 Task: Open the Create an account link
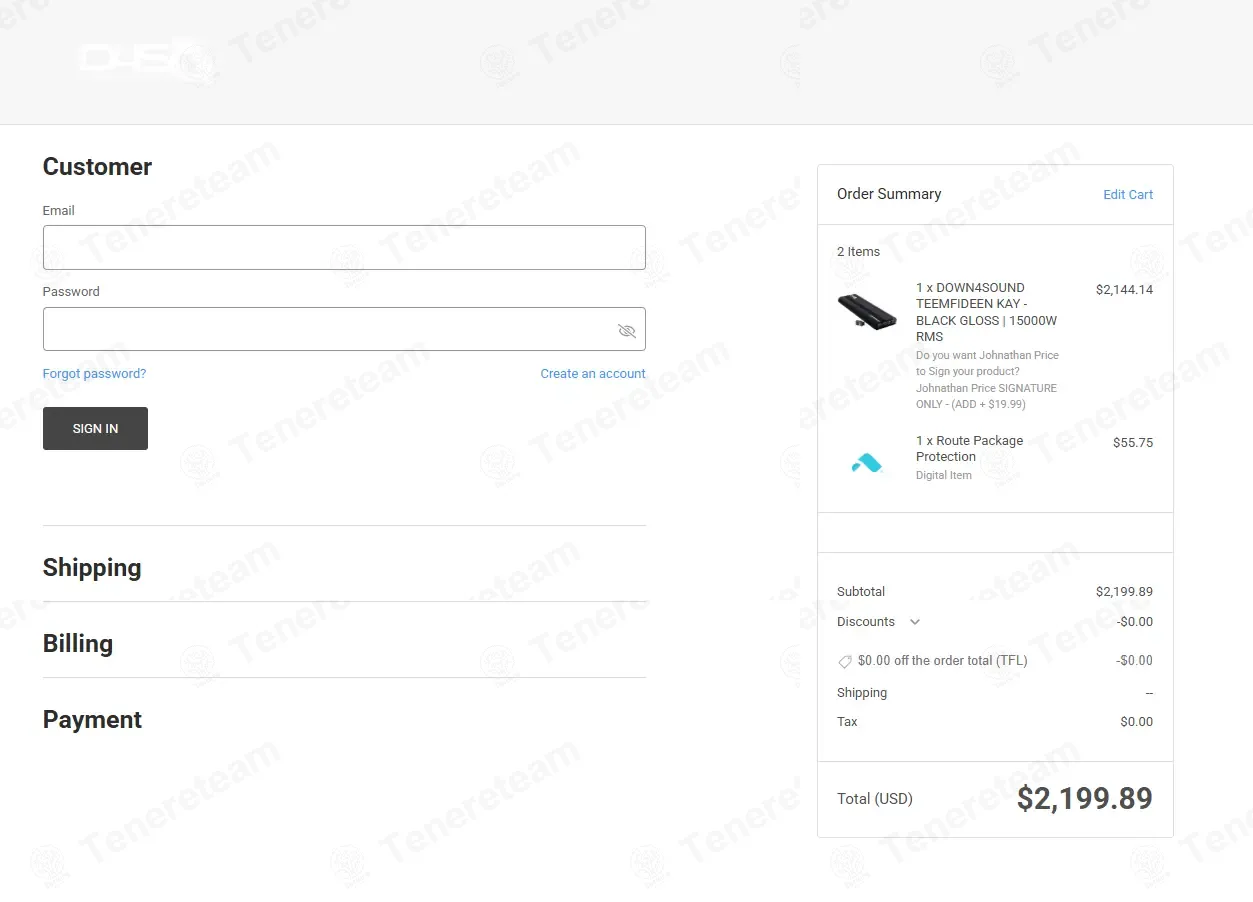593,374
